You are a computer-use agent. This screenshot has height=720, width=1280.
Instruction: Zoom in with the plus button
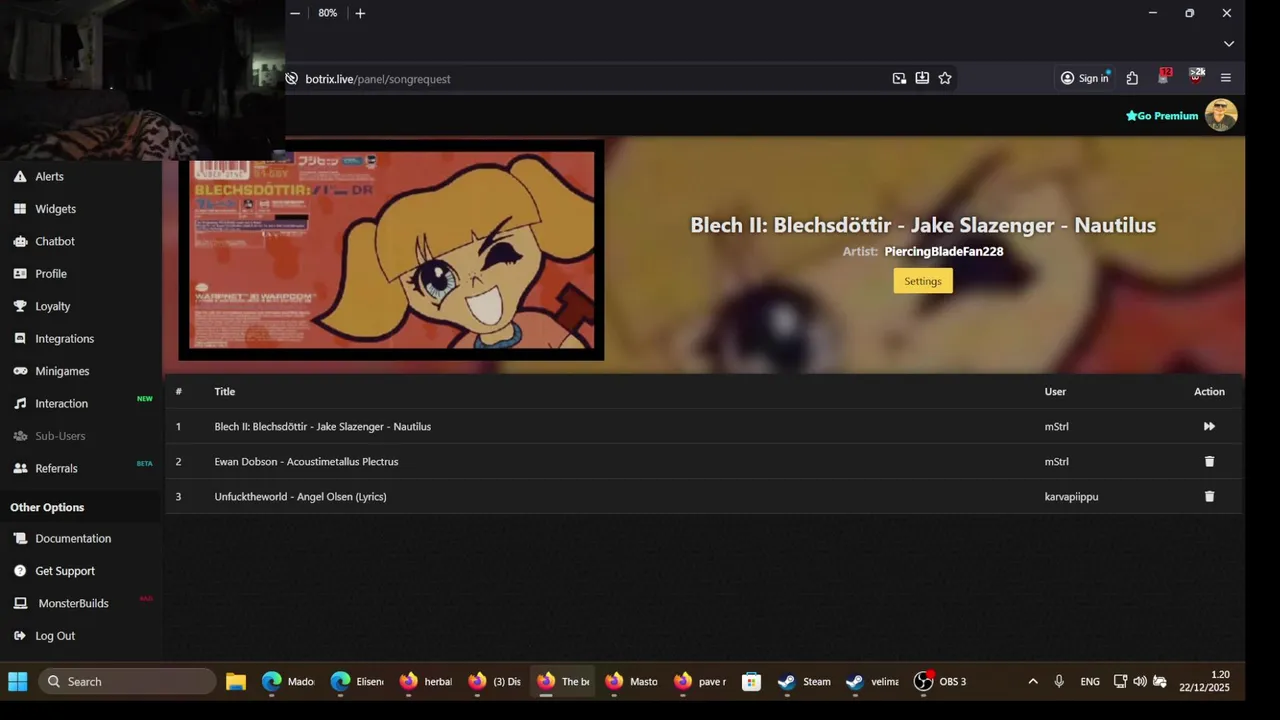pos(360,13)
